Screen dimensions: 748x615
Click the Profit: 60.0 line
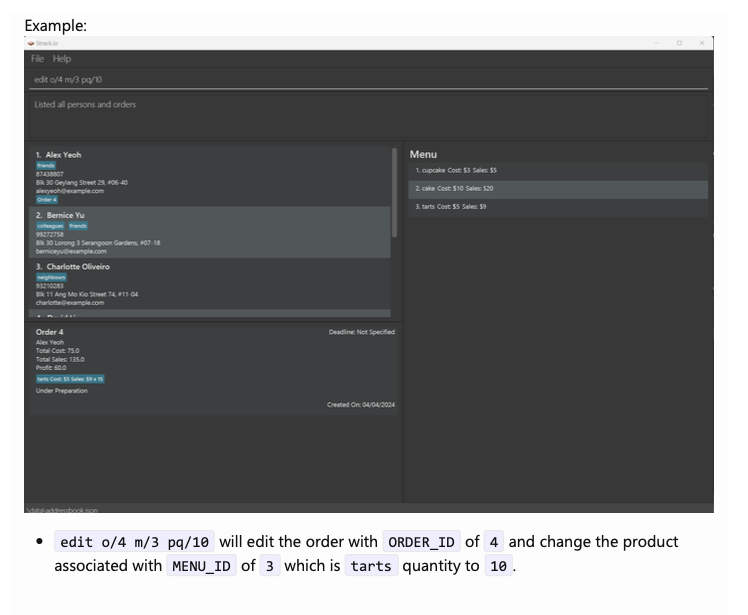pos(51,368)
